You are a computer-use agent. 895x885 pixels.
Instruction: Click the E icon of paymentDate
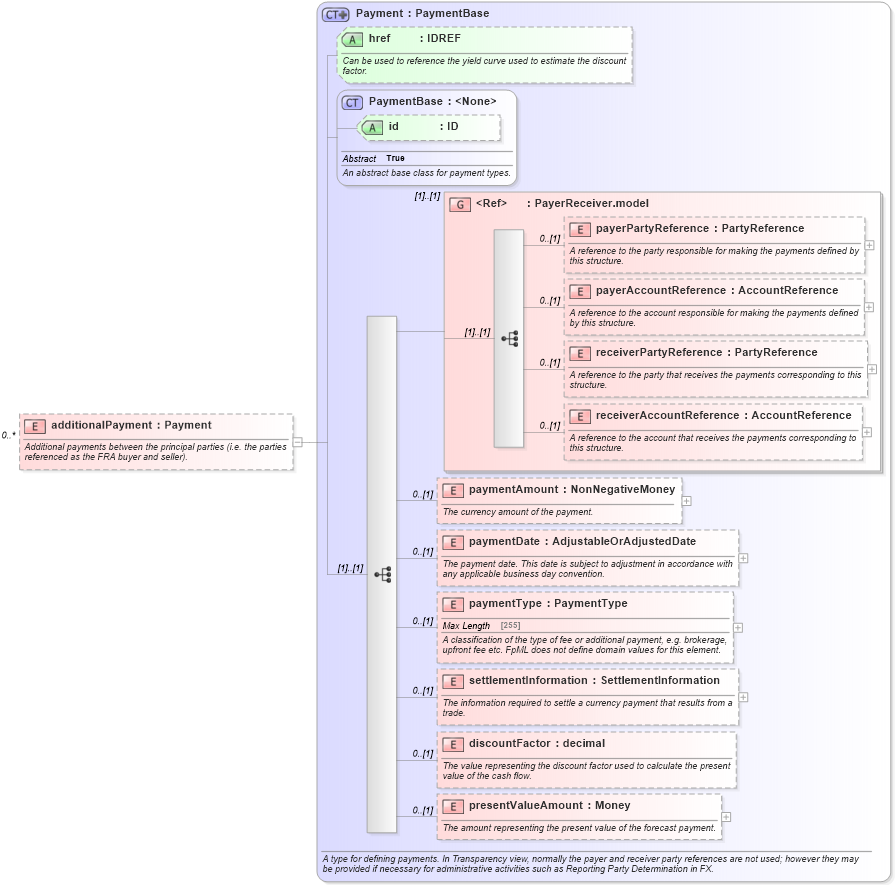453,542
